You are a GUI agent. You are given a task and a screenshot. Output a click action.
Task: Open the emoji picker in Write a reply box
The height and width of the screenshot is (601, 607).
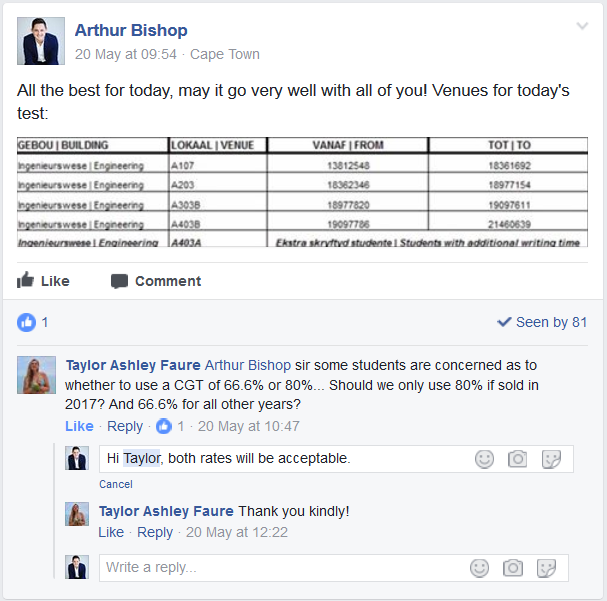click(x=479, y=568)
